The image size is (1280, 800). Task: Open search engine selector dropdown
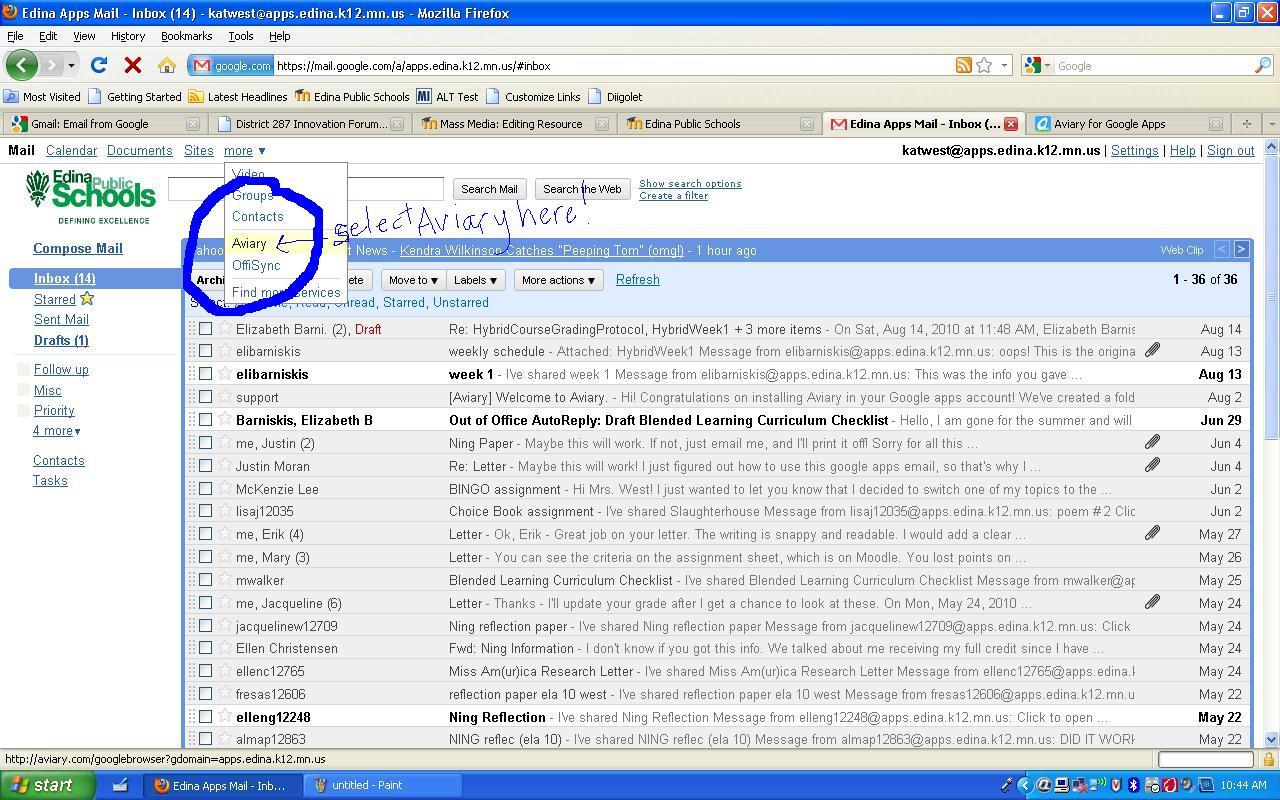pyautogui.click(x=1038, y=65)
